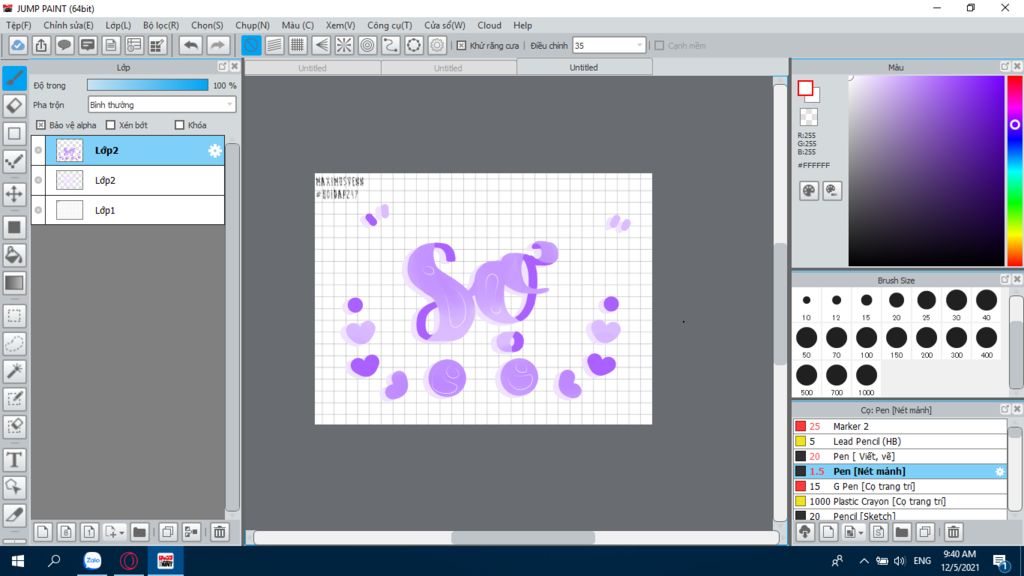
Task: Enable the curve snap guide
Action: click(391, 45)
